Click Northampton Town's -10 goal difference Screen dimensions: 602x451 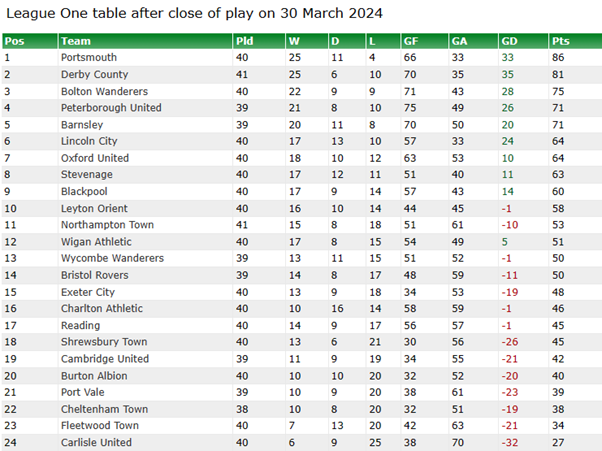click(x=510, y=225)
